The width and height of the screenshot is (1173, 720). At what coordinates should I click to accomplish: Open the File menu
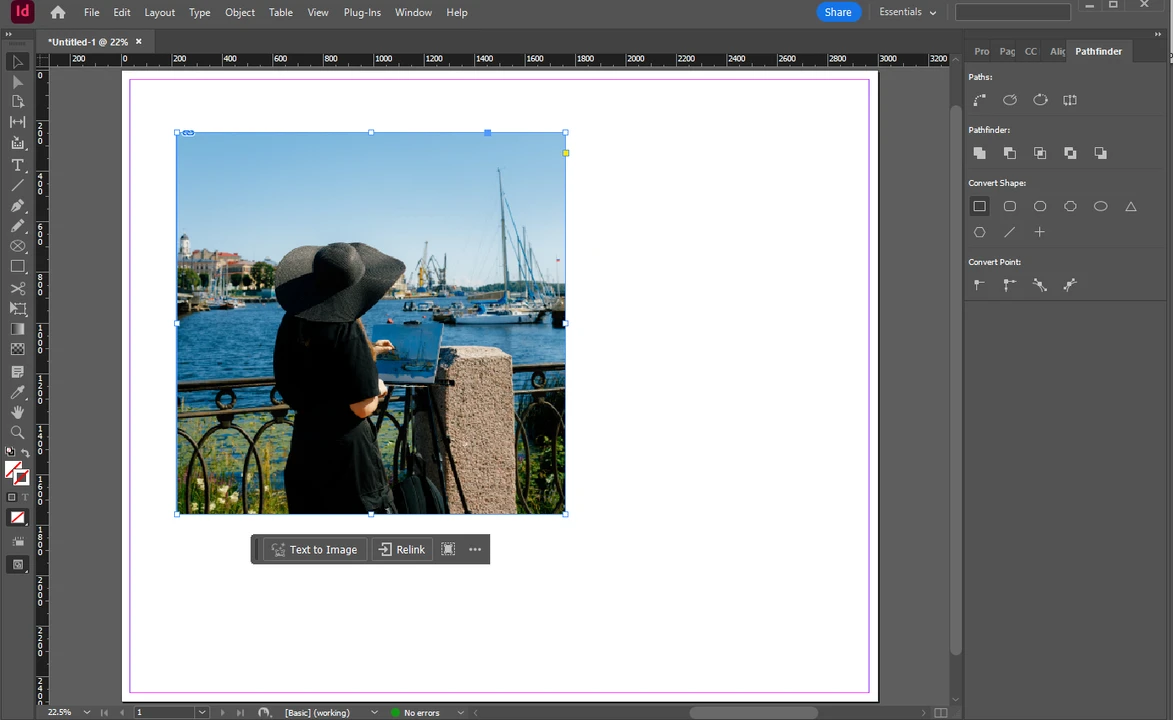click(x=91, y=13)
